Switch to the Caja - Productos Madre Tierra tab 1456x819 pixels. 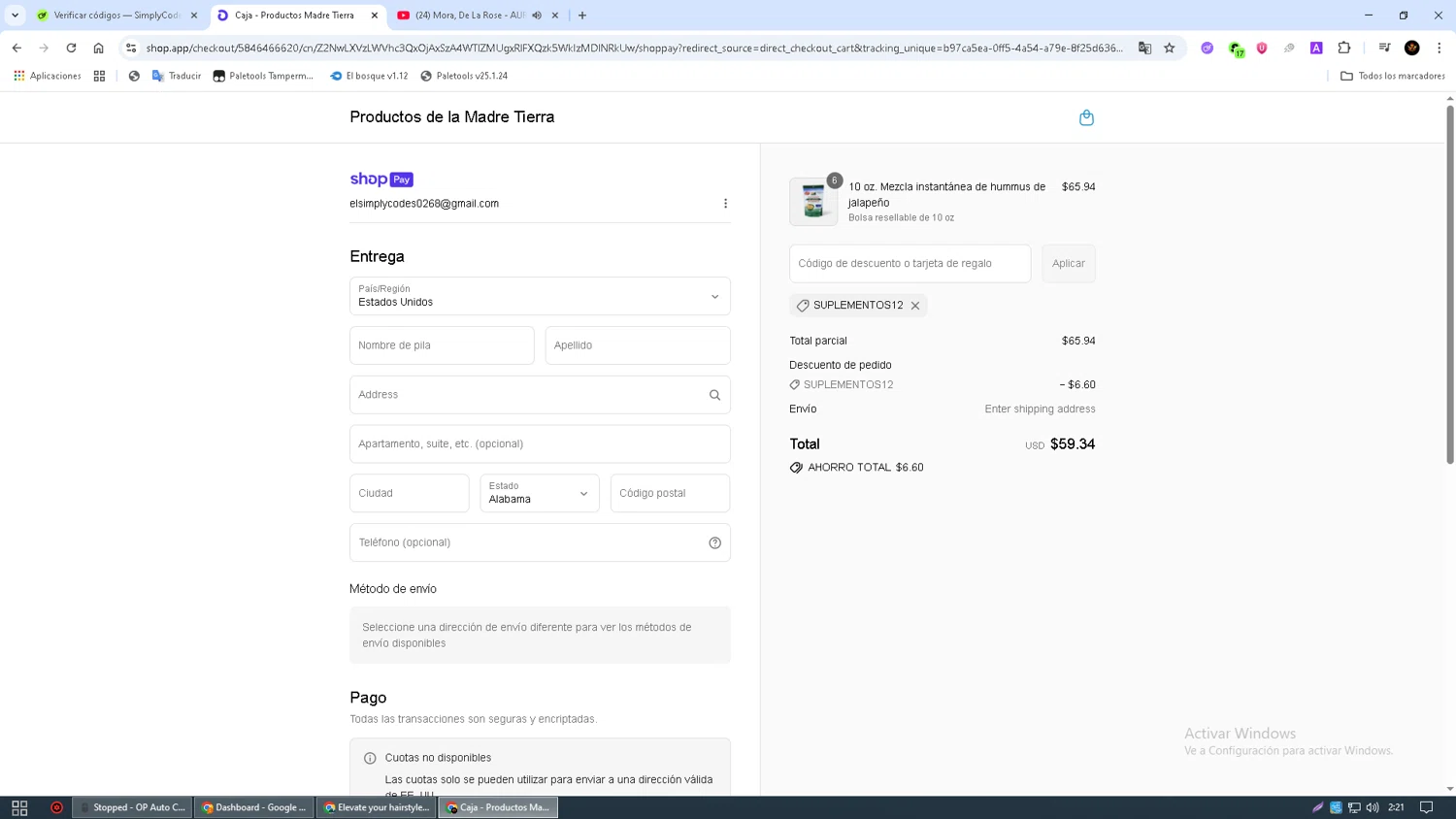pos(294,16)
